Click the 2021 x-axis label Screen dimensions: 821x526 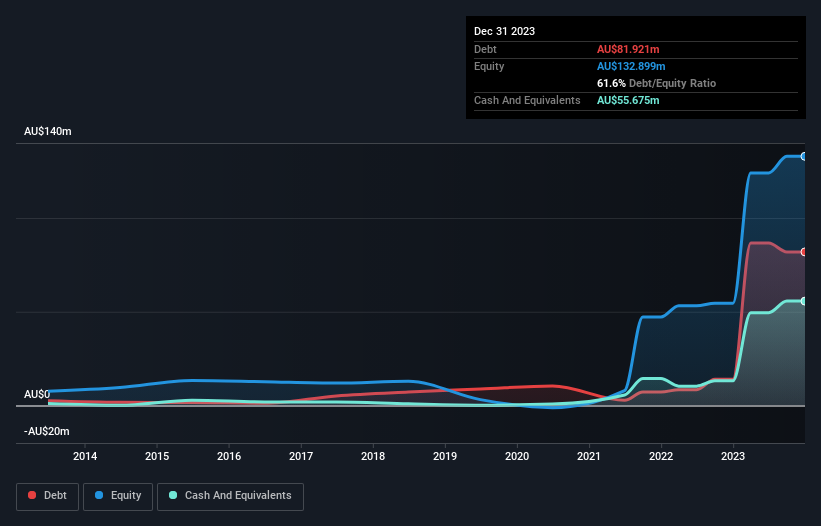(589, 456)
